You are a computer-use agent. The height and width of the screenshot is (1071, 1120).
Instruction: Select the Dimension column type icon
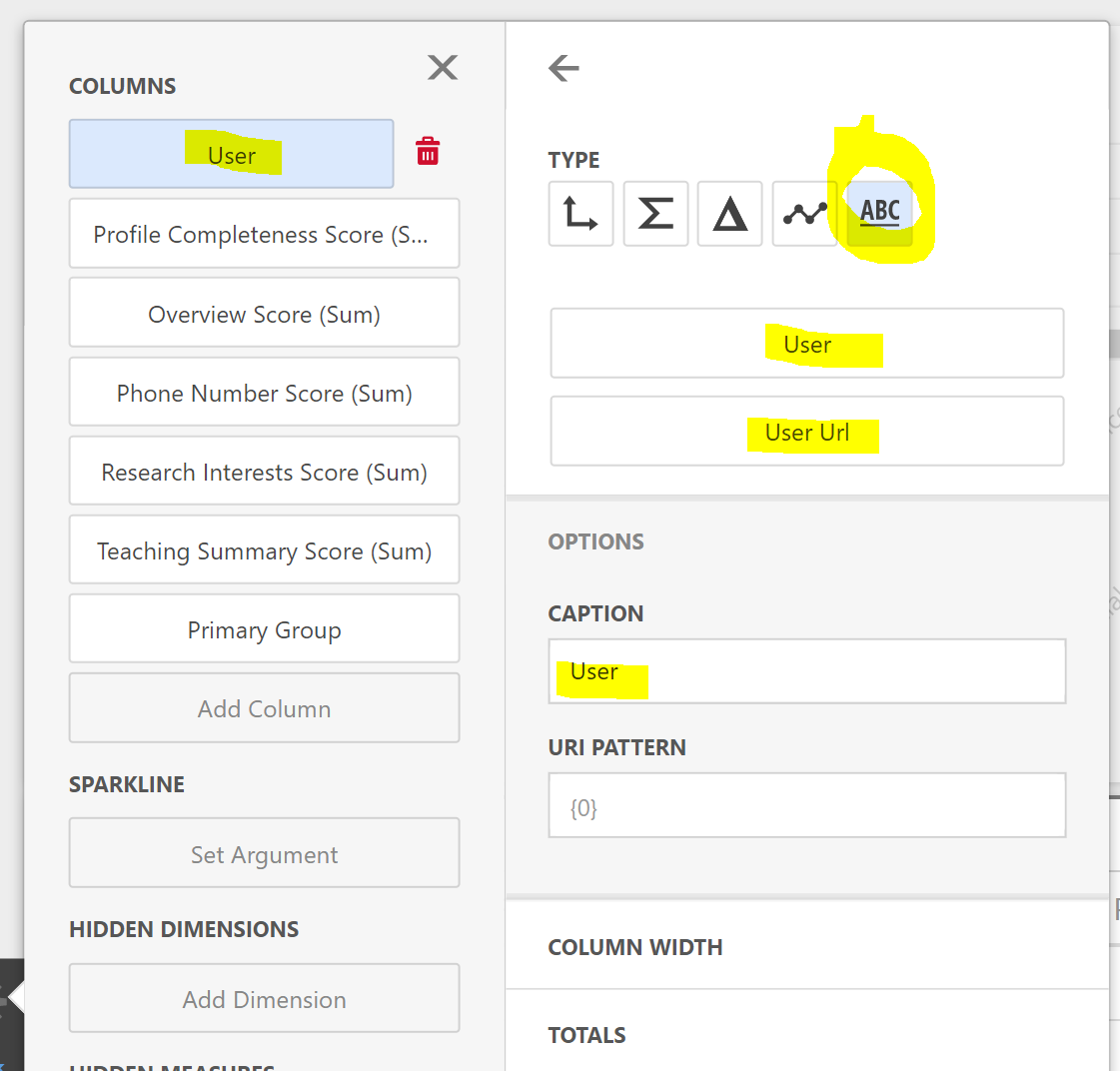580,214
